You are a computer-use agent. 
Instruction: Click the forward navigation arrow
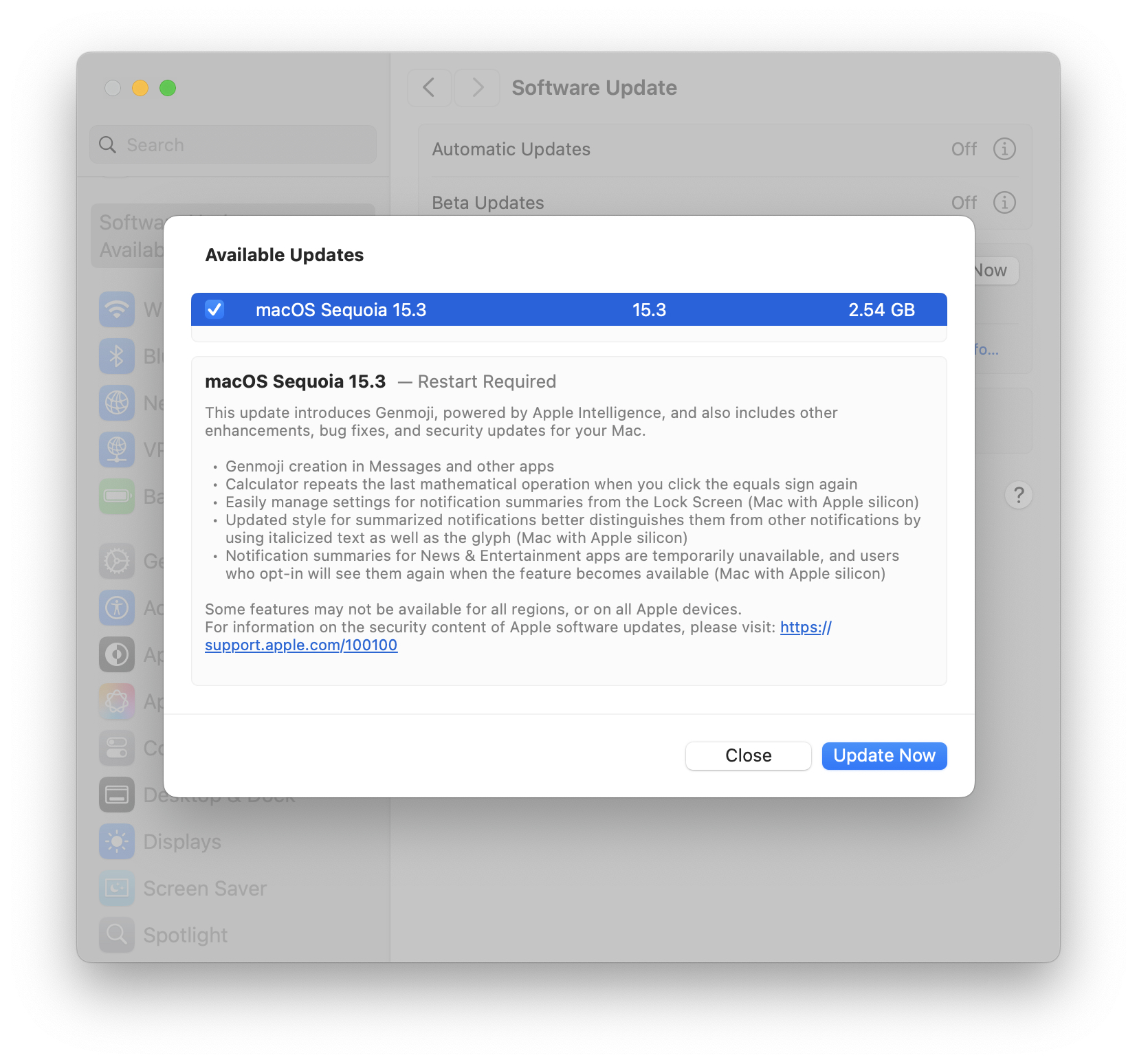coord(477,87)
